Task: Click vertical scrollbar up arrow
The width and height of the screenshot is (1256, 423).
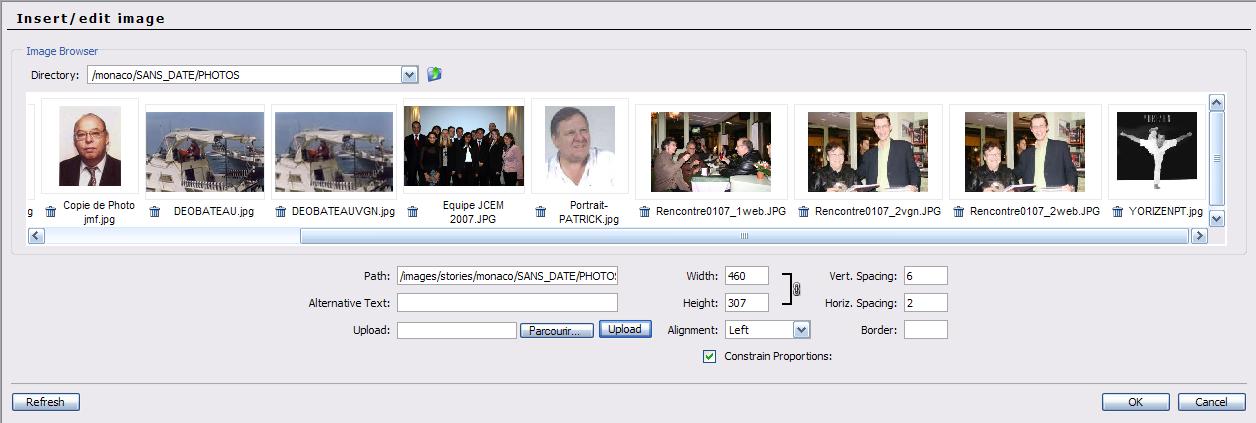Action: pyautogui.click(x=1217, y=102)
